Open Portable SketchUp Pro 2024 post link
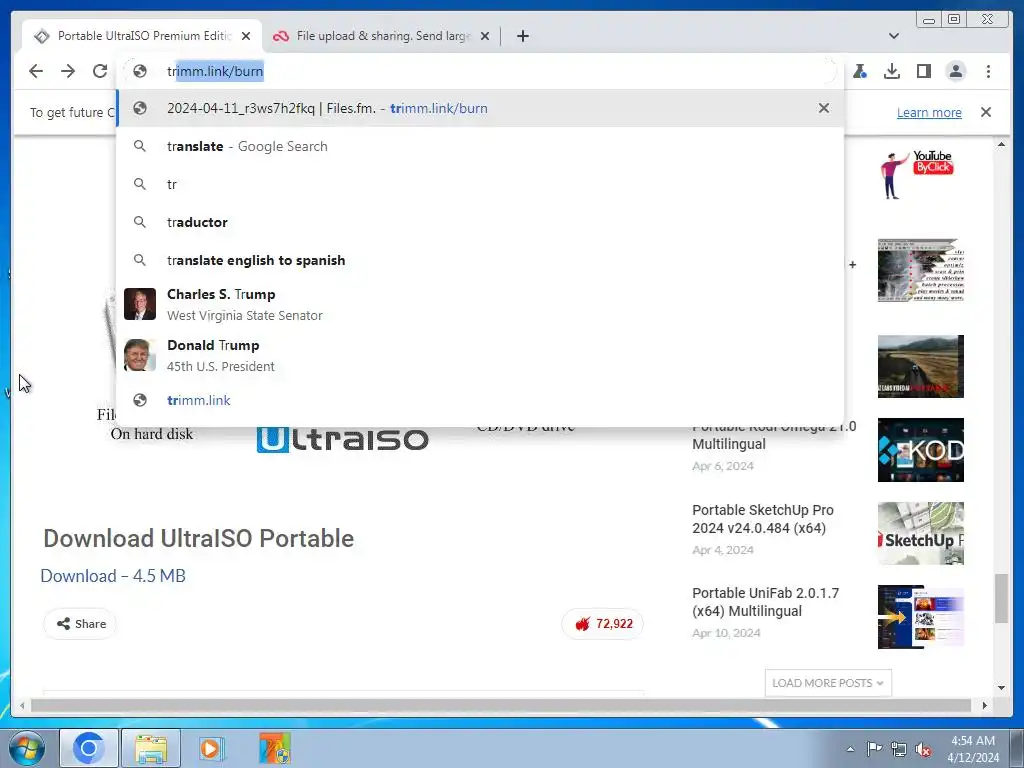1024x768 pixels. tap(763, 519)
